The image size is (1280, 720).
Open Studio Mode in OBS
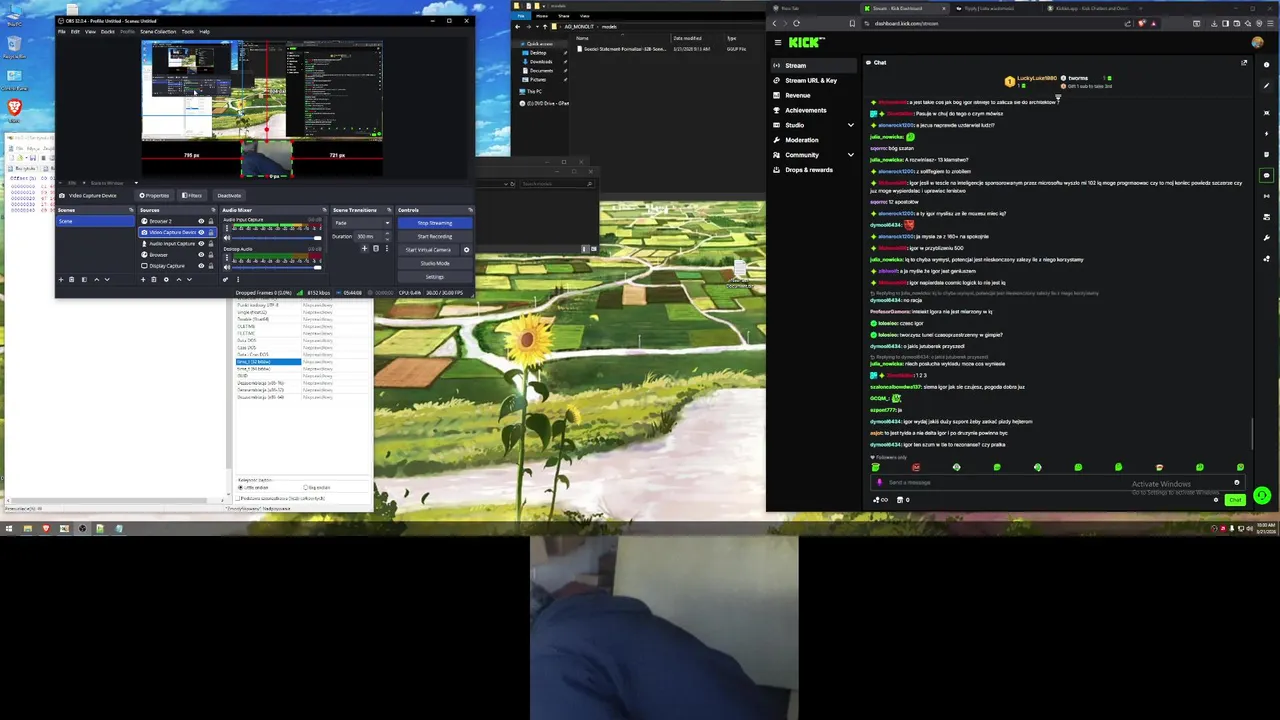(435, 263)
